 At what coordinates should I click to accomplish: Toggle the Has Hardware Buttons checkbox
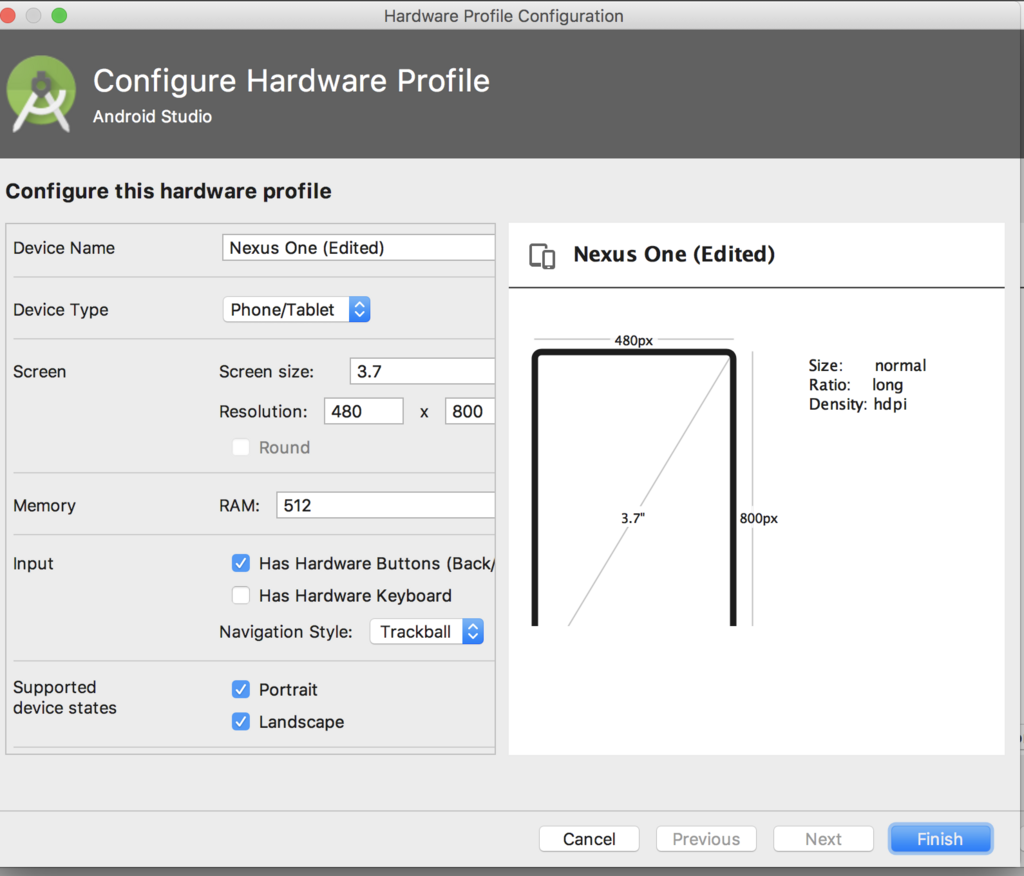241,563
